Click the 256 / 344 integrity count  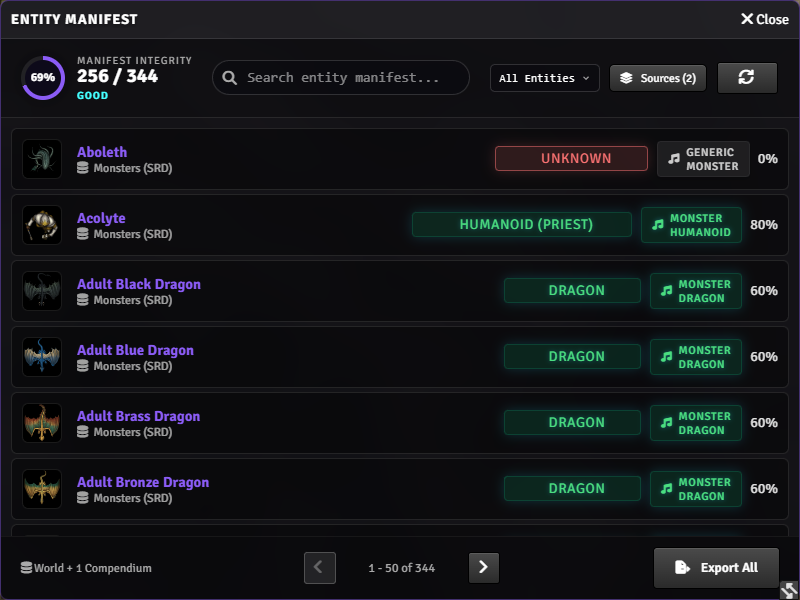[117, 77]
